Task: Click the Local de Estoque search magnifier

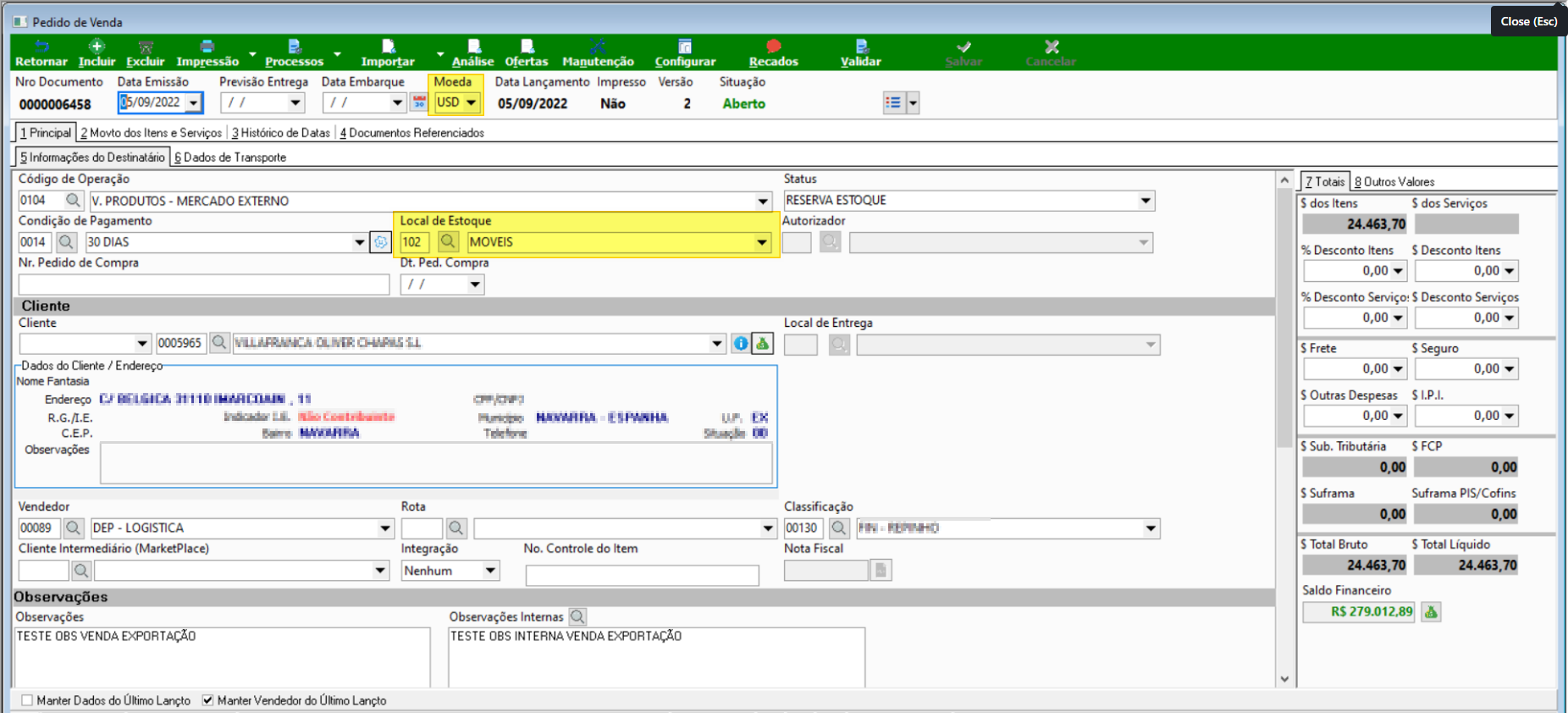Action: 448,242
